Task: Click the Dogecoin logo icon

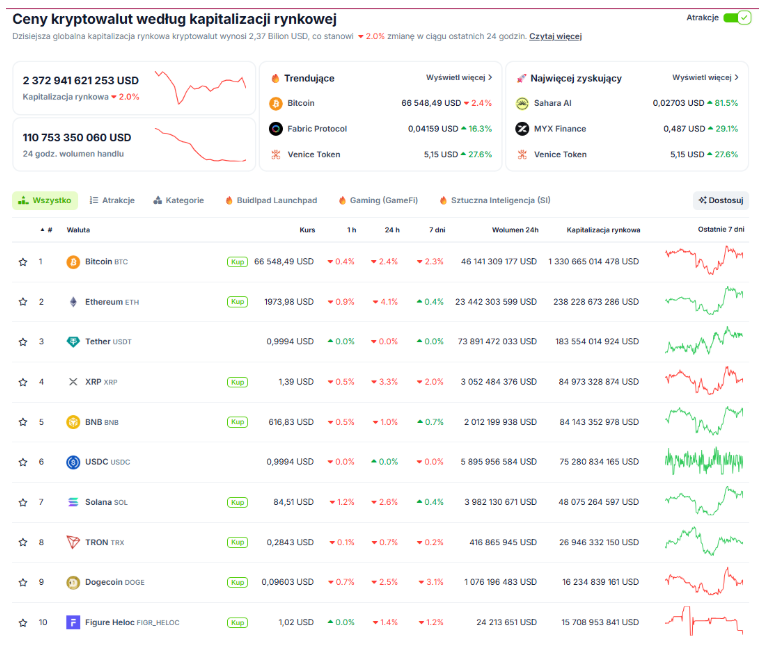Action: pyautogui.click(x=73, y=582)
